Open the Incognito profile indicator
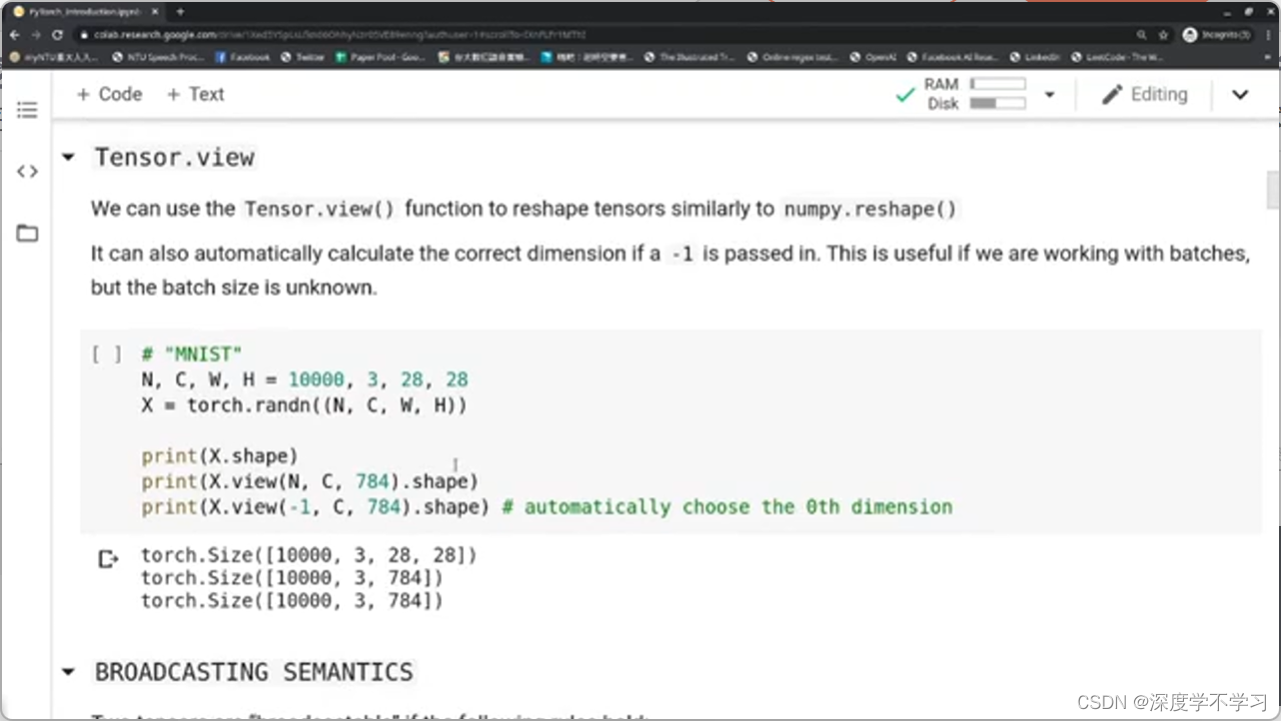 pyautogui.click(x=1216, y=34)
